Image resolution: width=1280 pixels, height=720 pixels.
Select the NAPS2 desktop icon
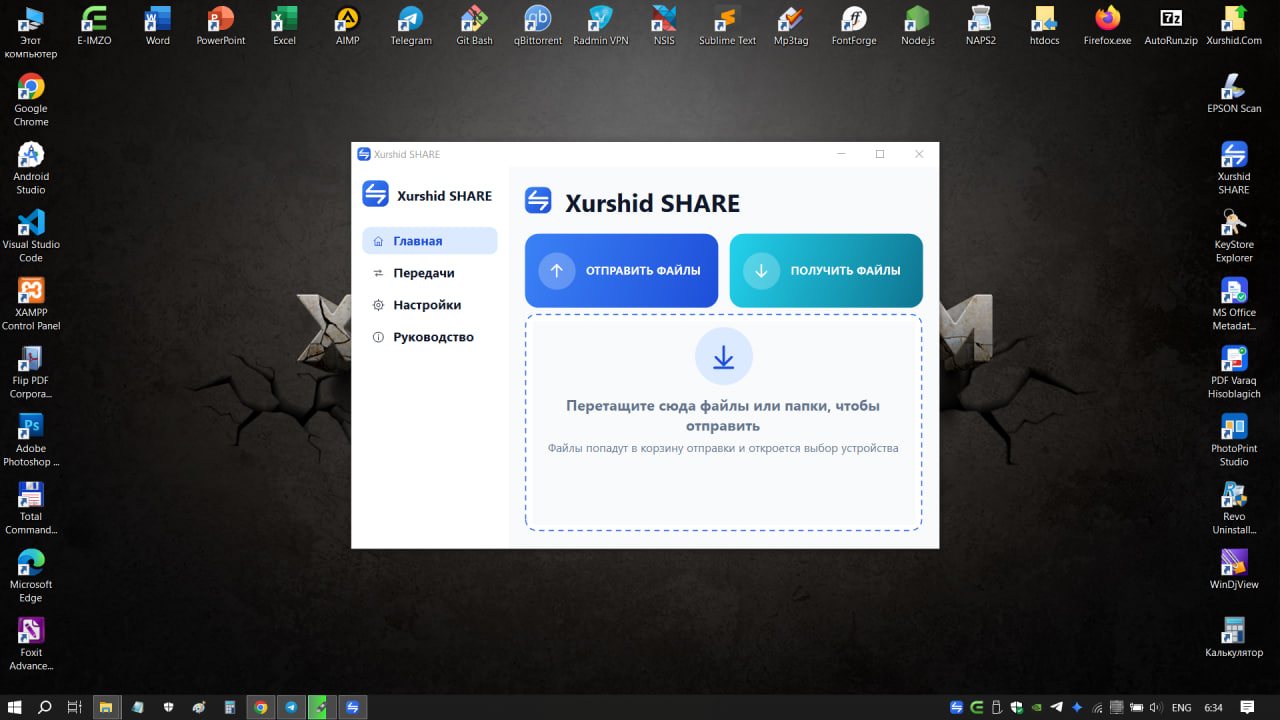981,26
